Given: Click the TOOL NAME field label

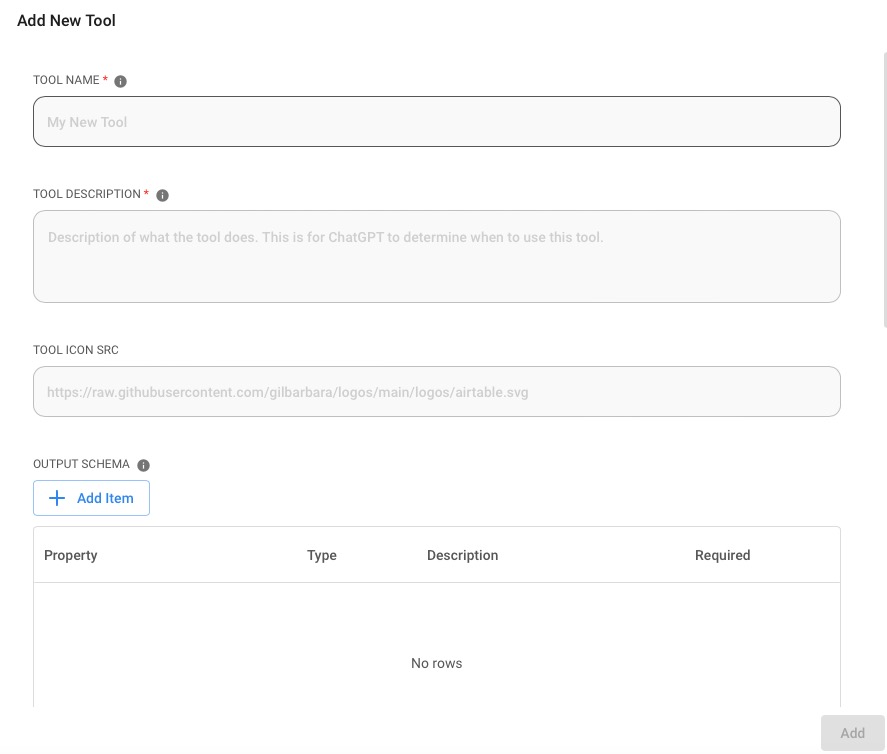Looking at the screenshot, I should pos(66,80).
